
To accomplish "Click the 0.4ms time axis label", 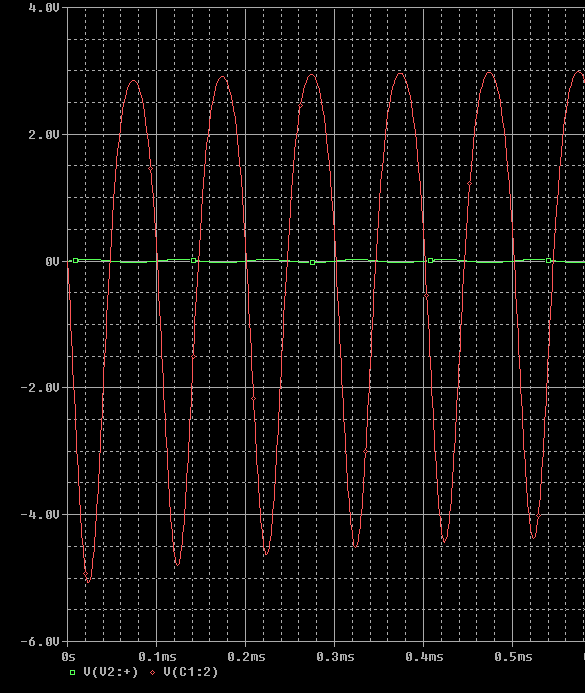I will tap(424, 657).
